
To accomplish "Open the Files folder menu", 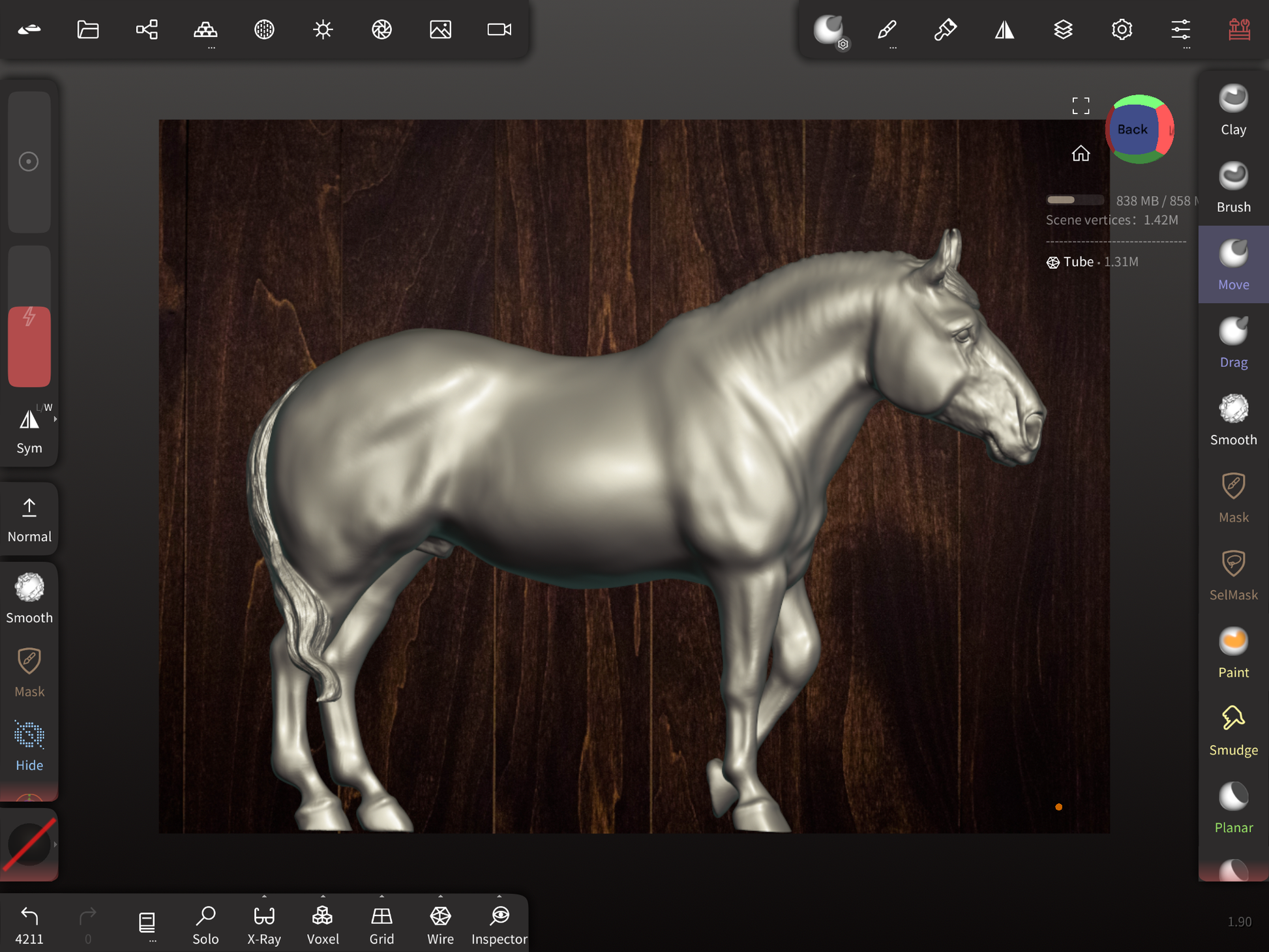I will point(88,29).
